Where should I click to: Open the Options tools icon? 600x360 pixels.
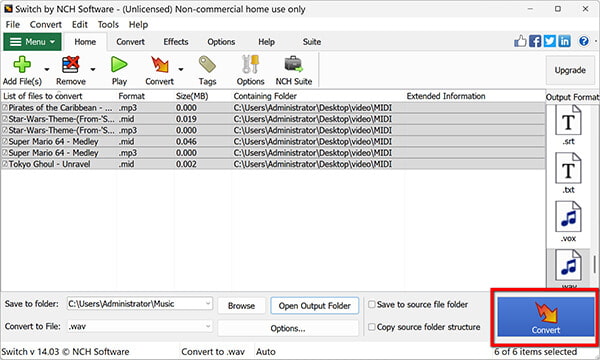(x=250, y=64)
